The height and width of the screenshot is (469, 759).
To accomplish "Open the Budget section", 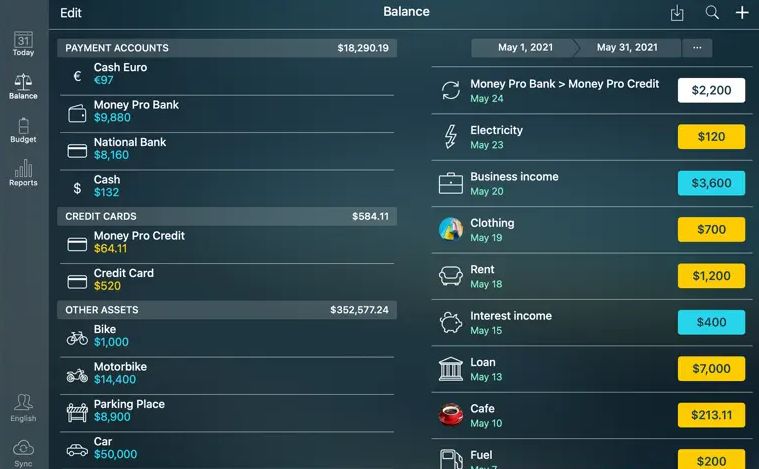I will click(23, 130).
